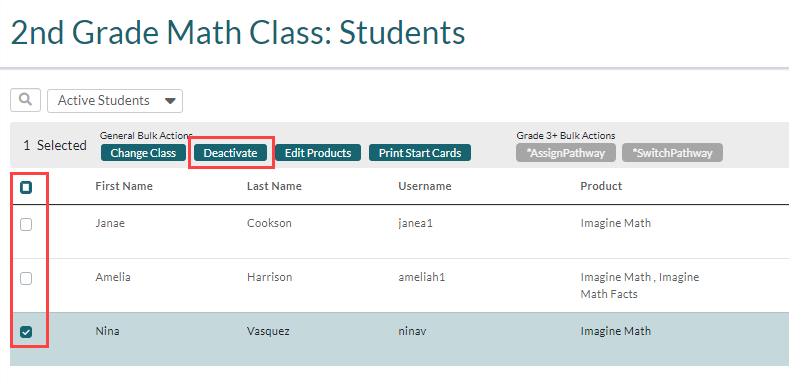Select the username janea1 cell

[415, 223]
